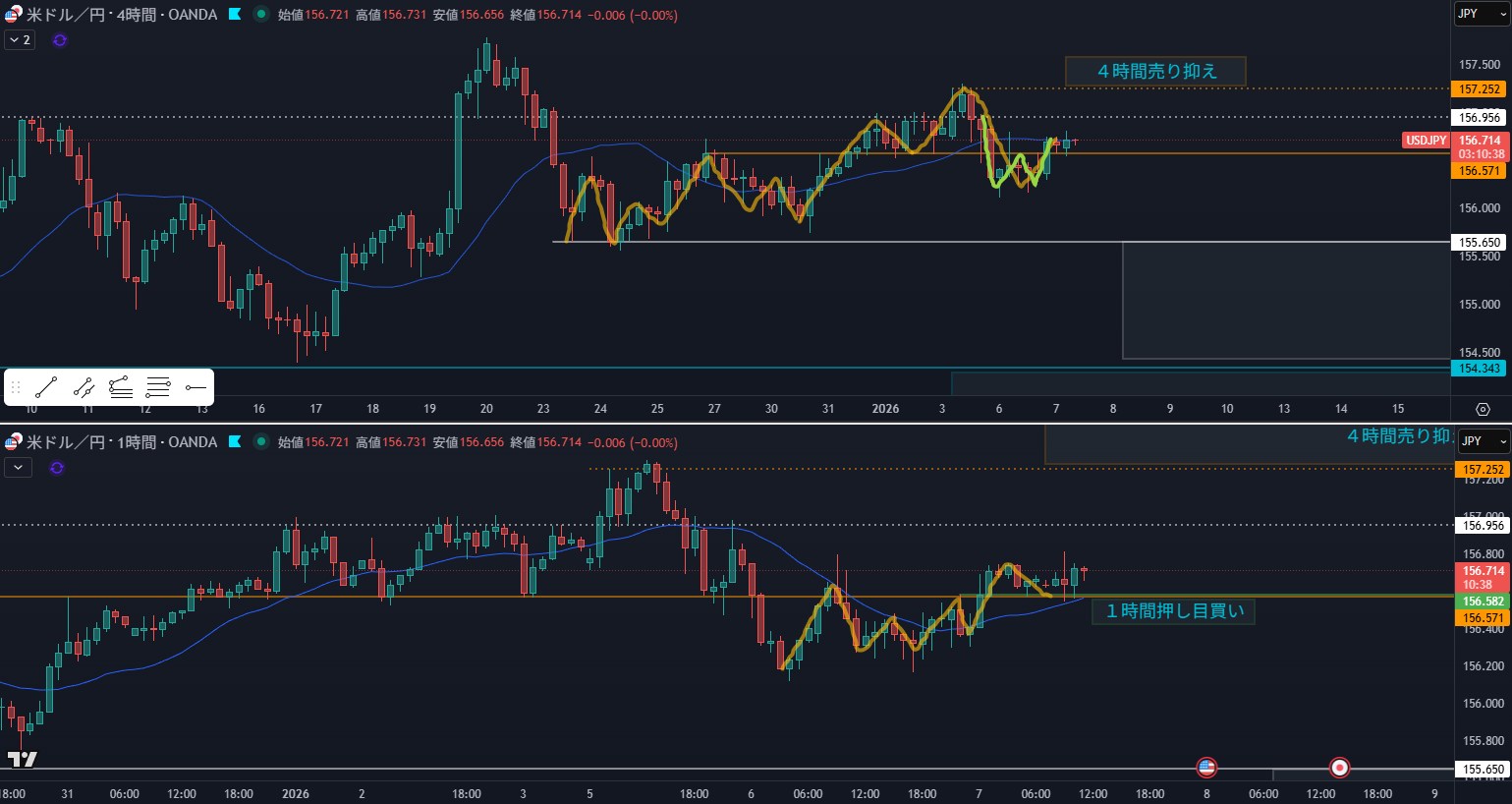Expand the indicator legend showing 2
The image size is (1512, 804).
[20, 40]
